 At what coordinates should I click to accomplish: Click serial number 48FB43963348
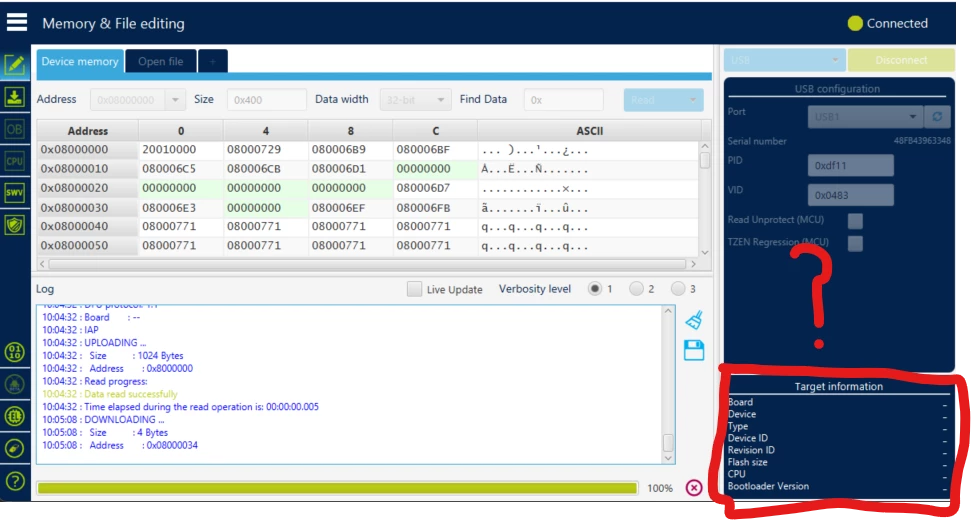tap(921, 141)
